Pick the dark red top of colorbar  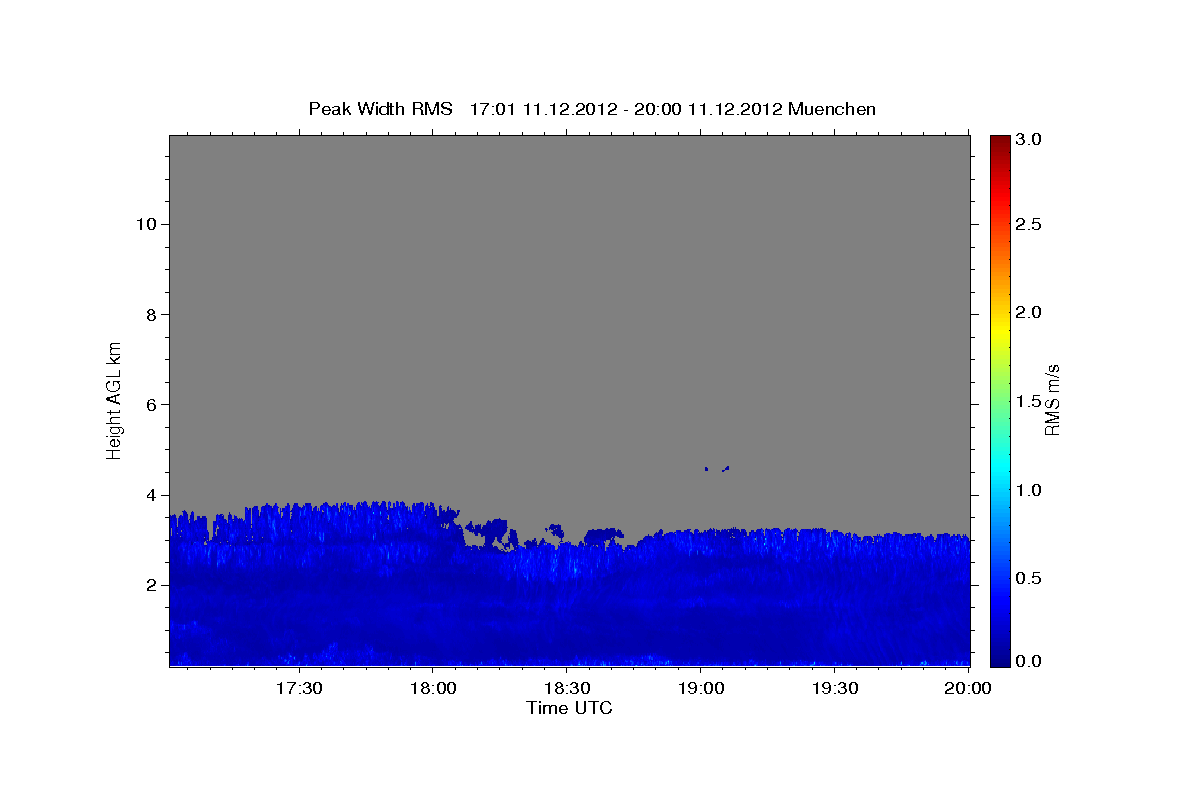click(1000, 142)
